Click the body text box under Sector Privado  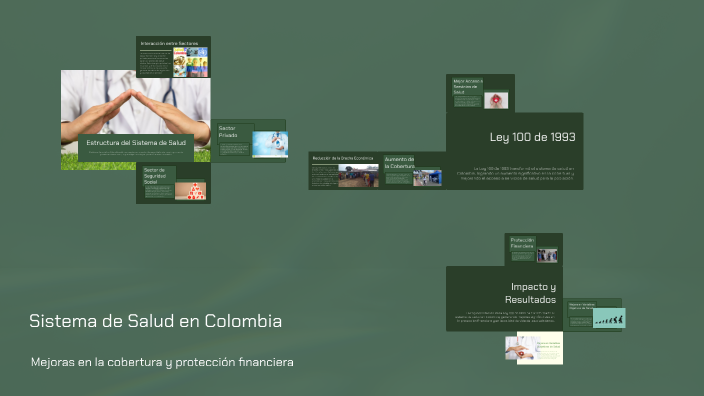coord(234,149)
